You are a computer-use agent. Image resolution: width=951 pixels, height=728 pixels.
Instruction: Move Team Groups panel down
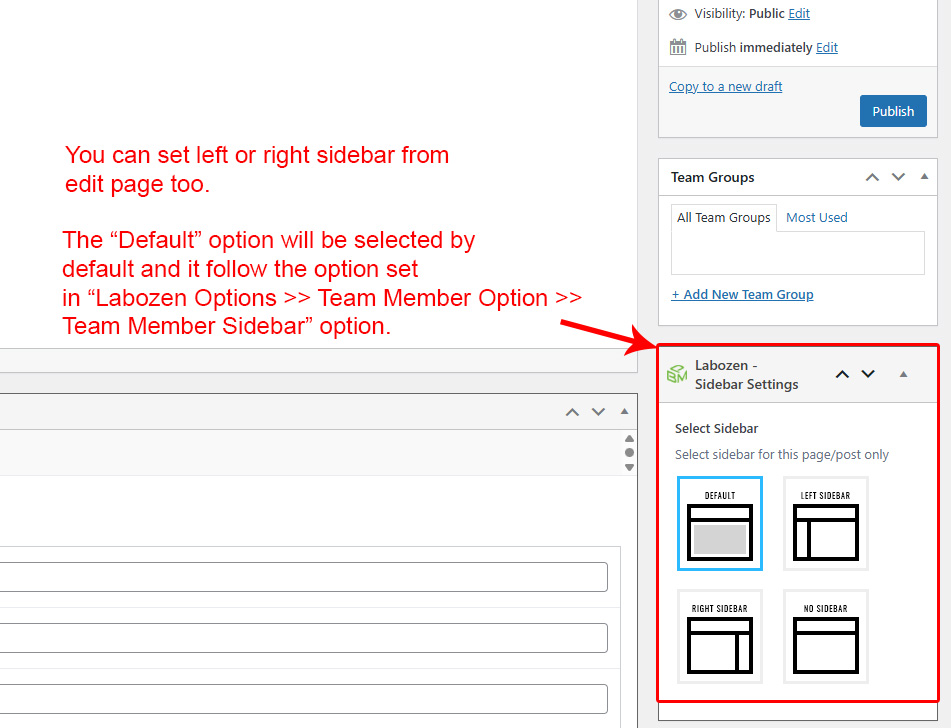898,177
